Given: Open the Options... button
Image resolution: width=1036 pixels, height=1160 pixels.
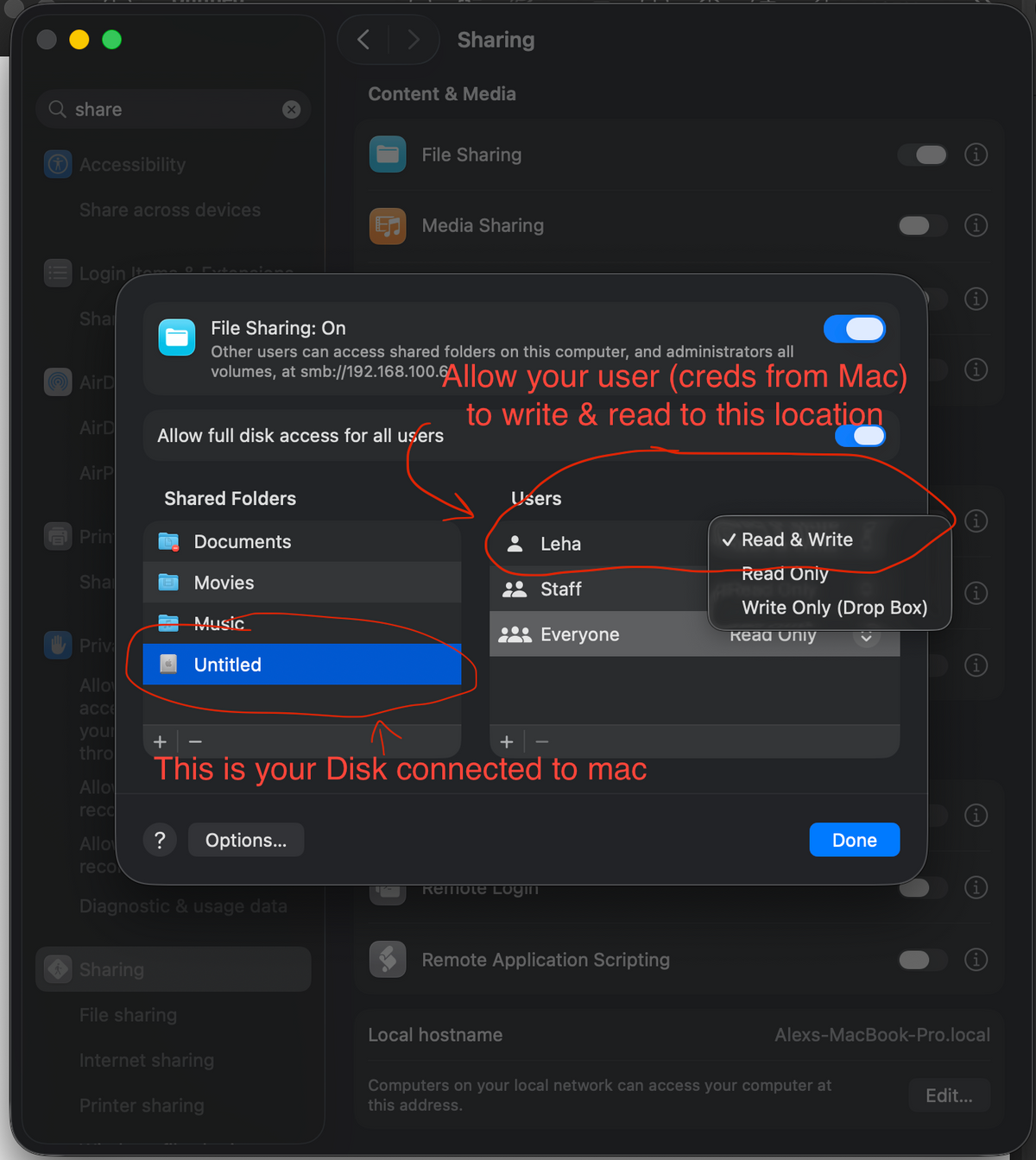Looking at the screenshot, I should click(x=246, y=840).
